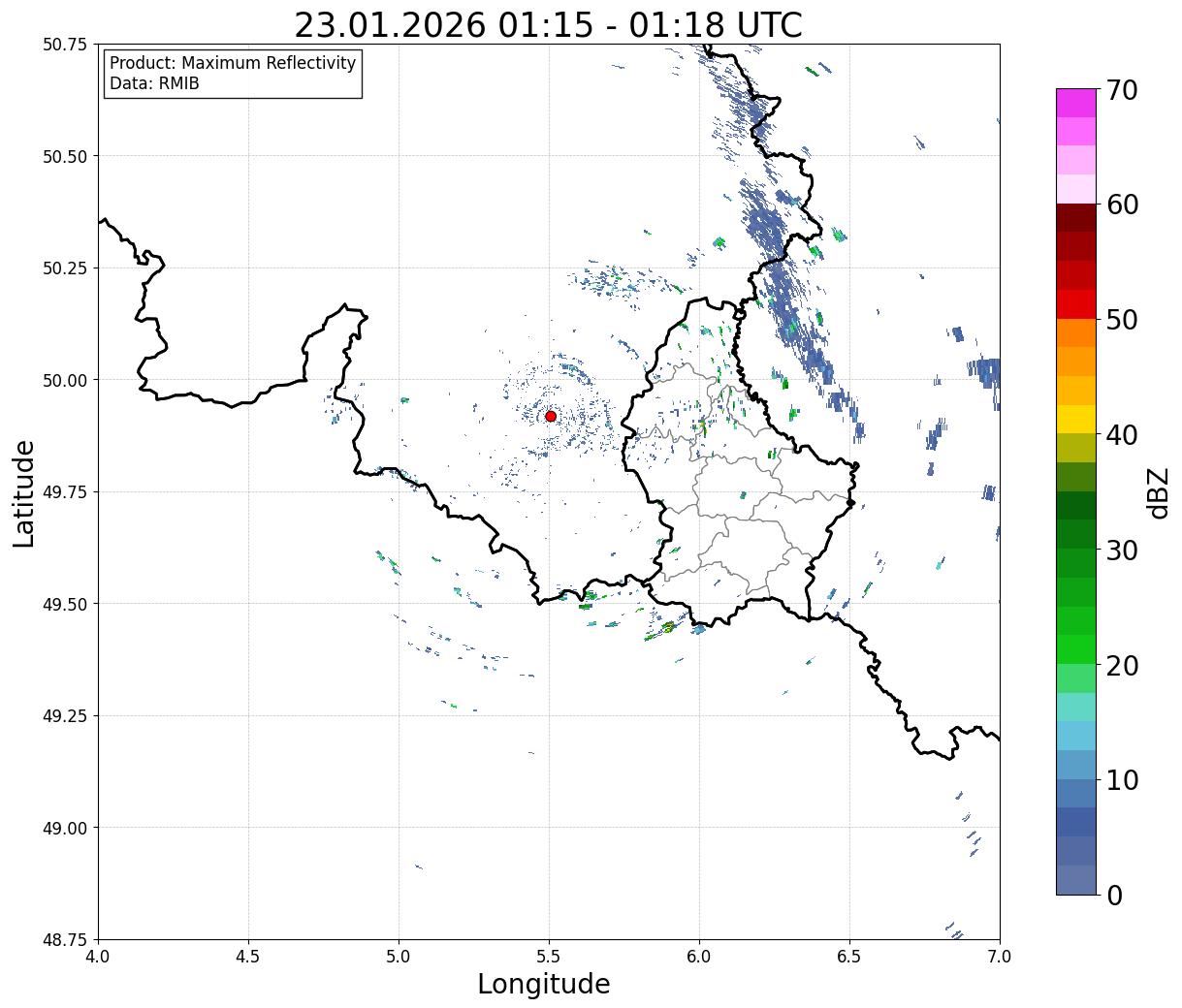Click the 70 tick on colorbar
This screenshot has height=1008, width=1182.
[x=1122, y=90]
